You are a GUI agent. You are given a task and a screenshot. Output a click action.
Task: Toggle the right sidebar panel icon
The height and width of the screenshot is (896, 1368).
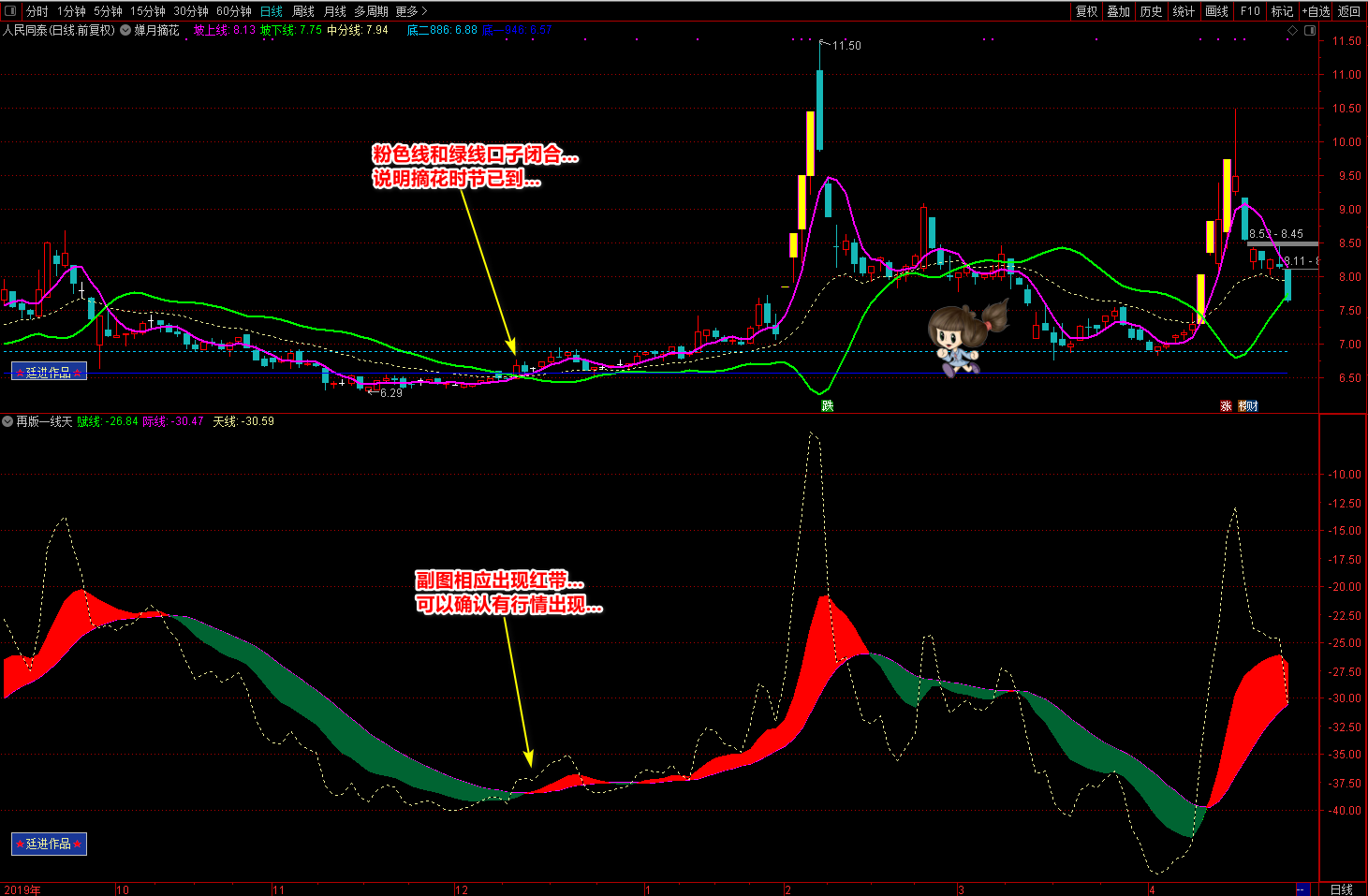pos(1310,31)
